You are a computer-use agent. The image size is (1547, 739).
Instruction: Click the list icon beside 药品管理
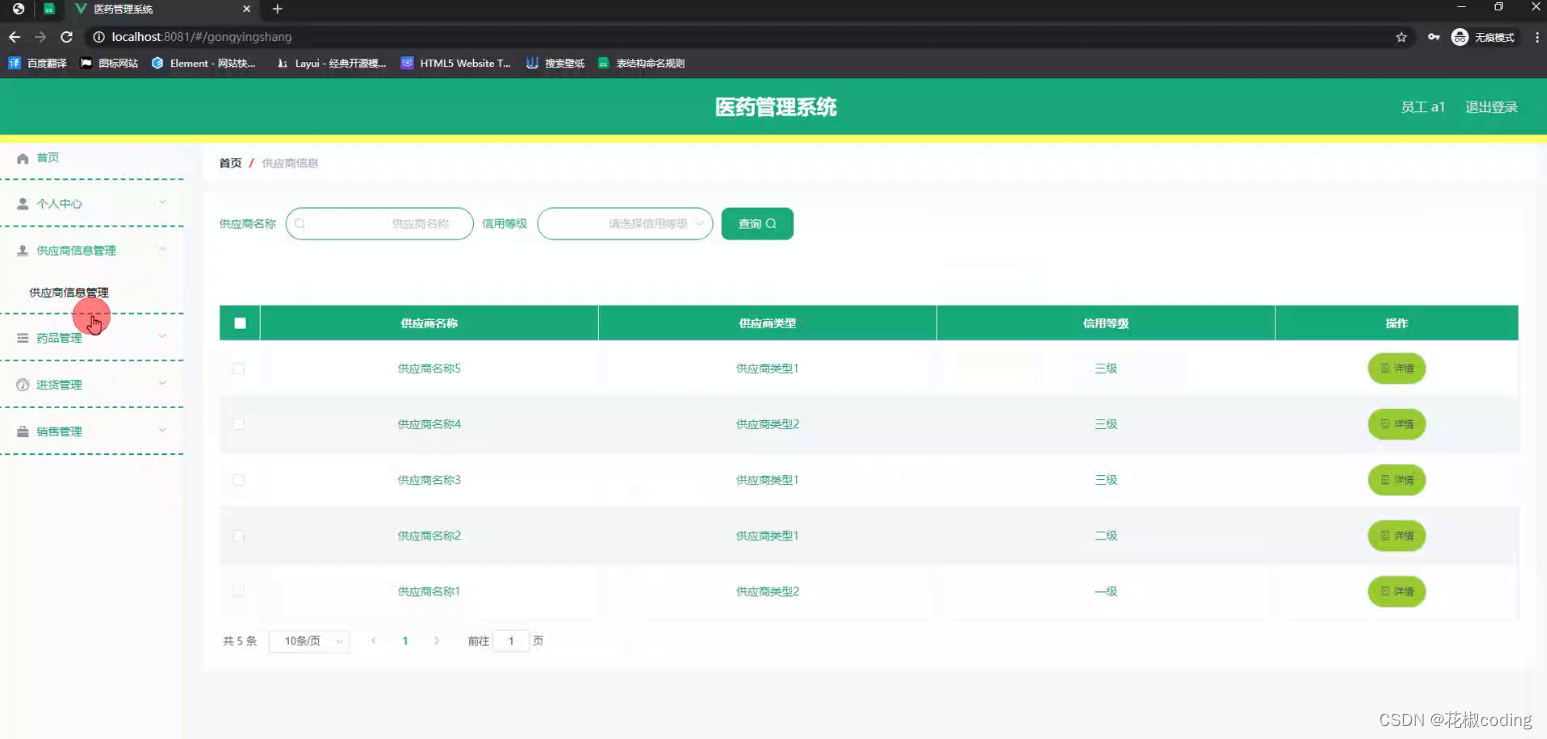click(x=23, y=338)
